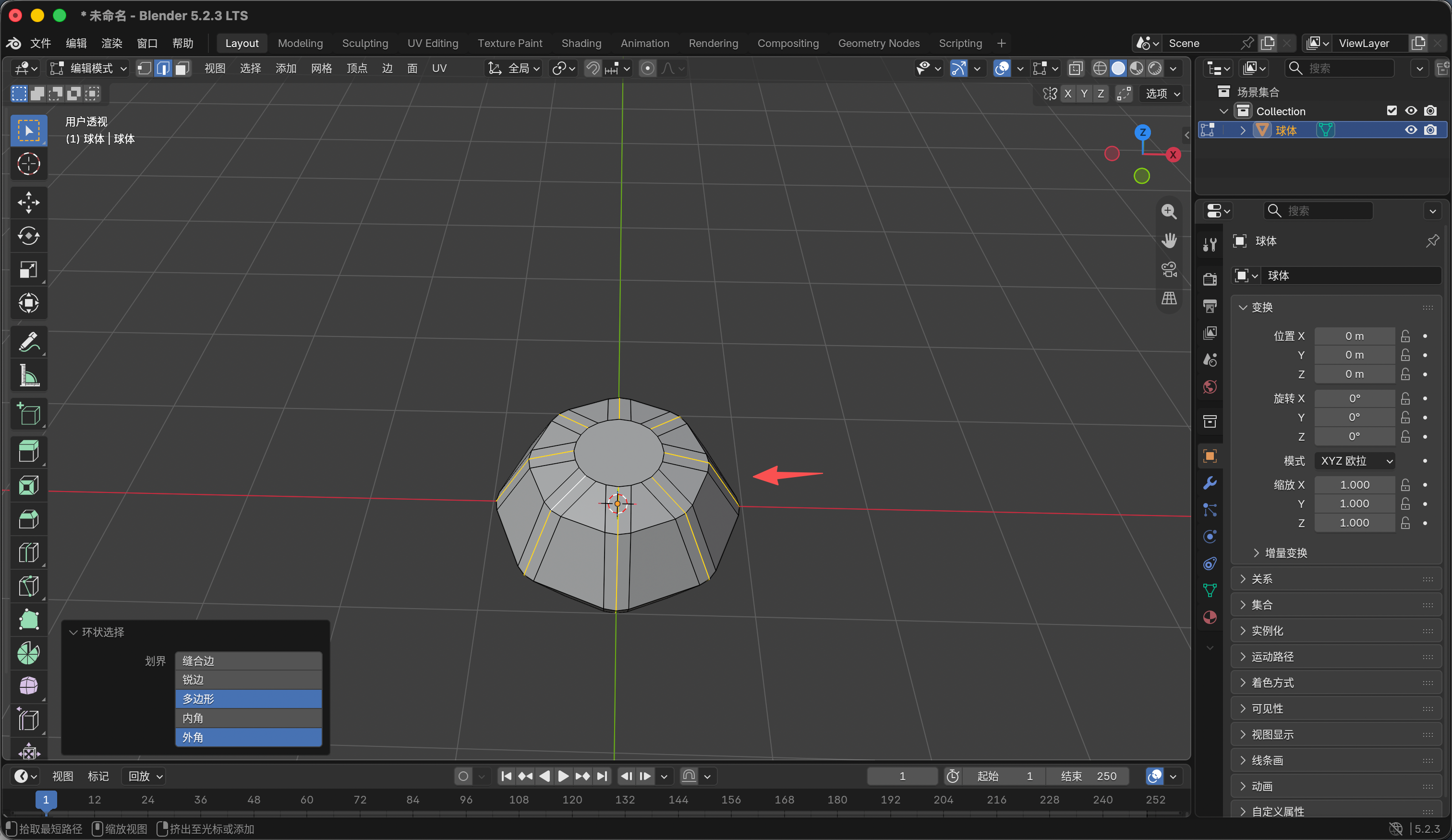Select the Measure ruler tool
This screenshot has width=1452, height=840.
[29, 375]
